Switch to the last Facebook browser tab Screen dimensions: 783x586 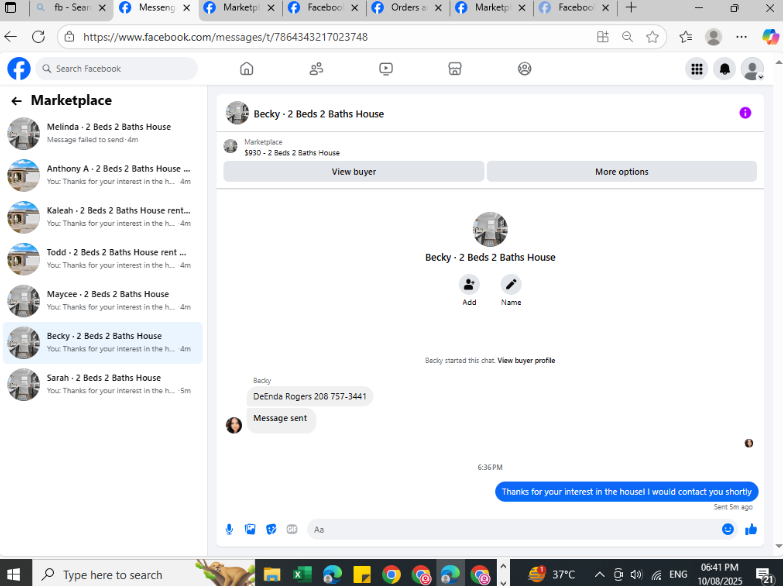[x=574, y=8]
